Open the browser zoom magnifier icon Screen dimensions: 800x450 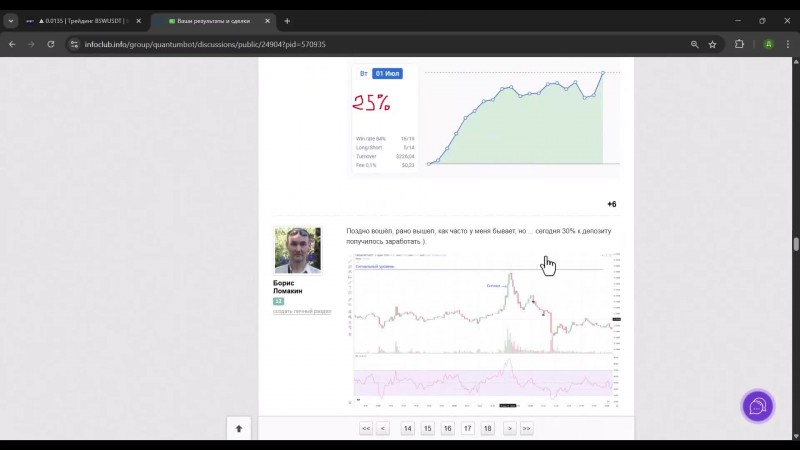pyautogui.click(x=694, y=44)
